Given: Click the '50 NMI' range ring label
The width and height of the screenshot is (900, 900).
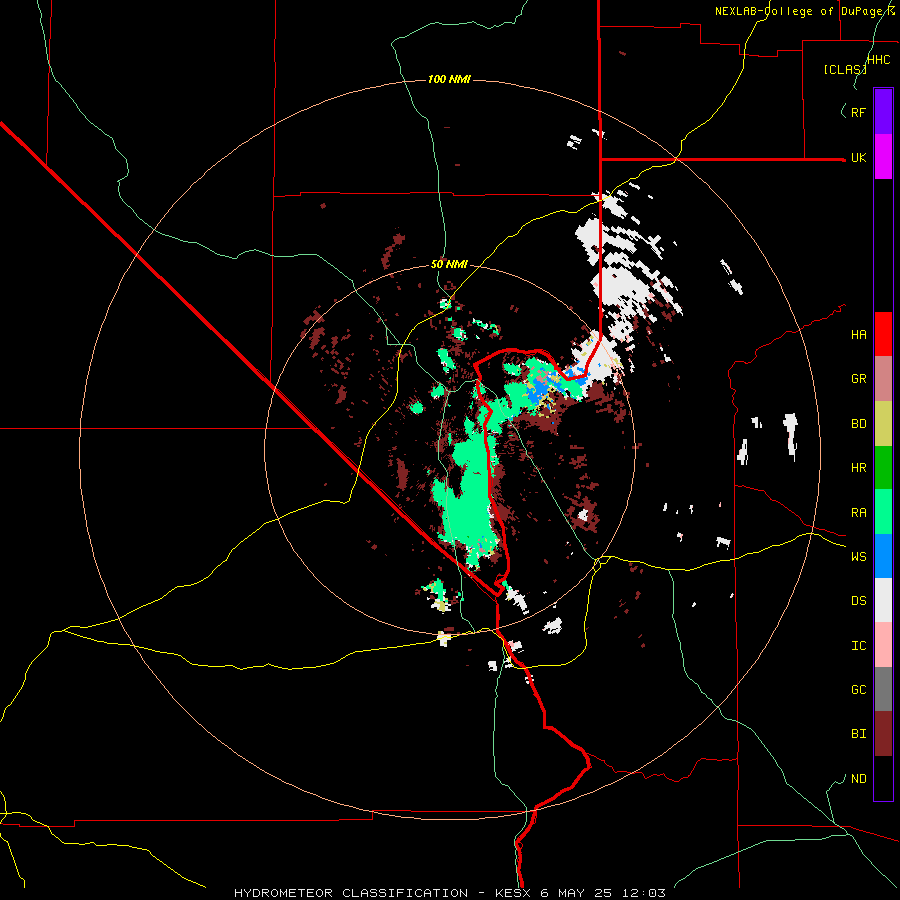Looking at the screenshot, I should [x=449, y=264].
